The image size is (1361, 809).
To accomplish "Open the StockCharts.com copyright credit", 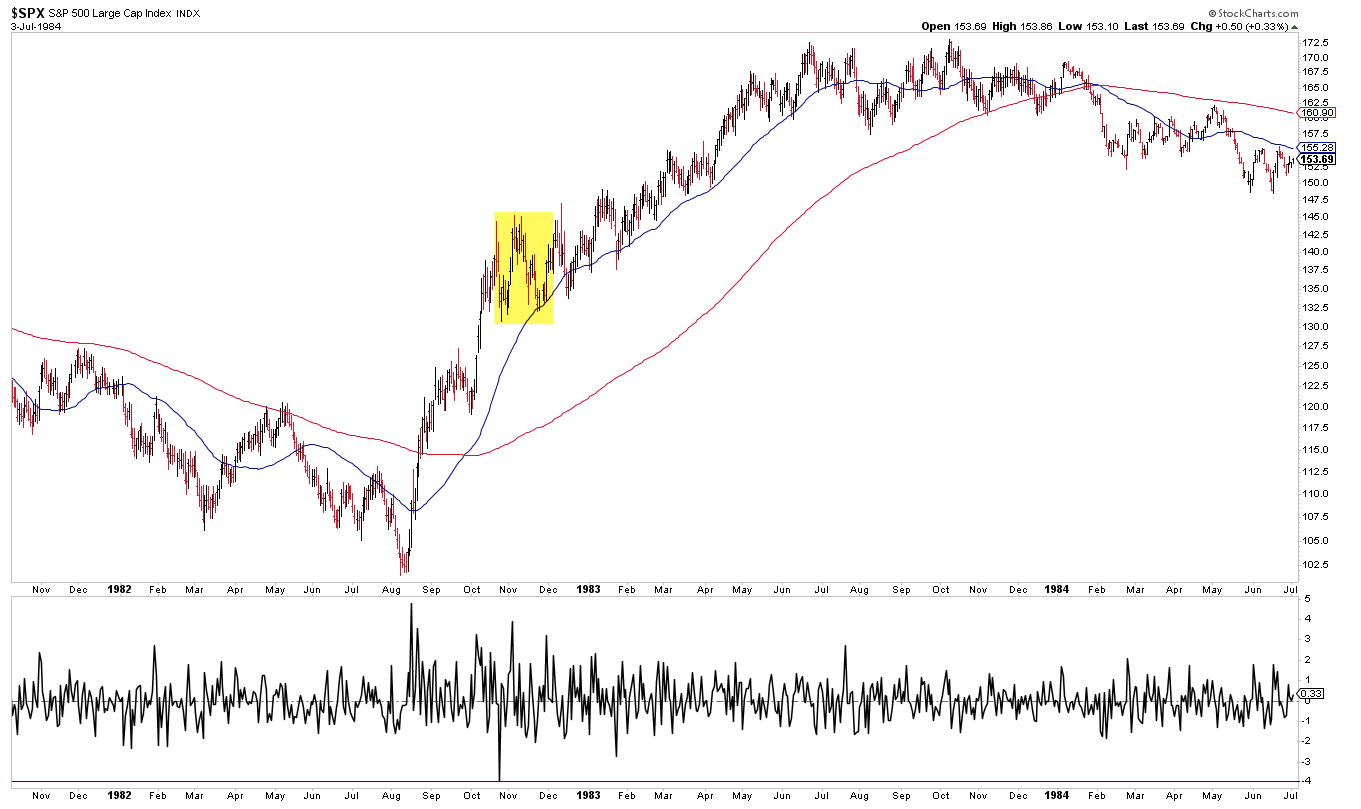I will point(1252,13).
